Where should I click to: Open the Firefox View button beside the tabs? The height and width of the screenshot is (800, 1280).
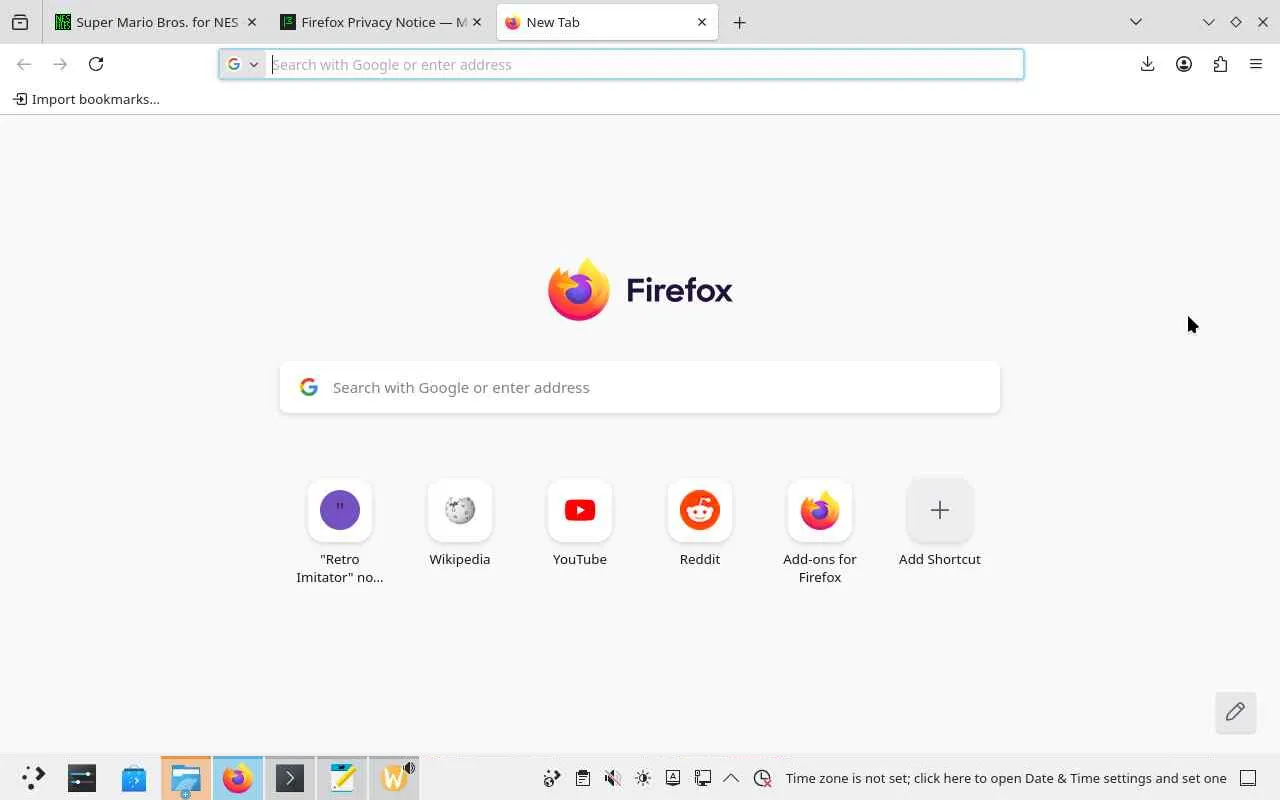[x=20, y=22]
